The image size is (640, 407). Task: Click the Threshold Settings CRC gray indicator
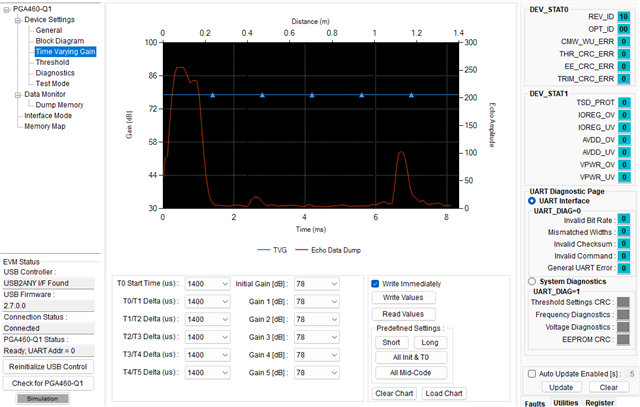click(x=623, y=302)
